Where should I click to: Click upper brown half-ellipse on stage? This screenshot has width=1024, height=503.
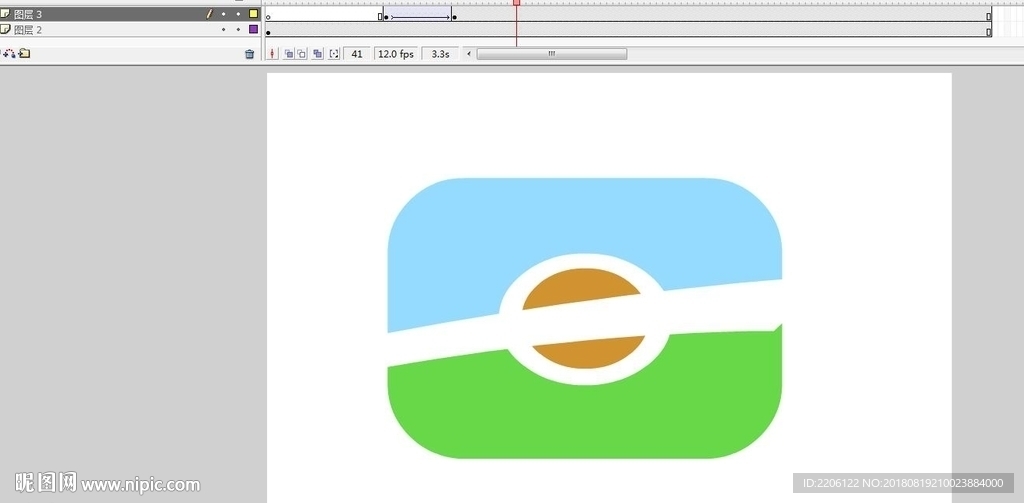pos(580,286)
